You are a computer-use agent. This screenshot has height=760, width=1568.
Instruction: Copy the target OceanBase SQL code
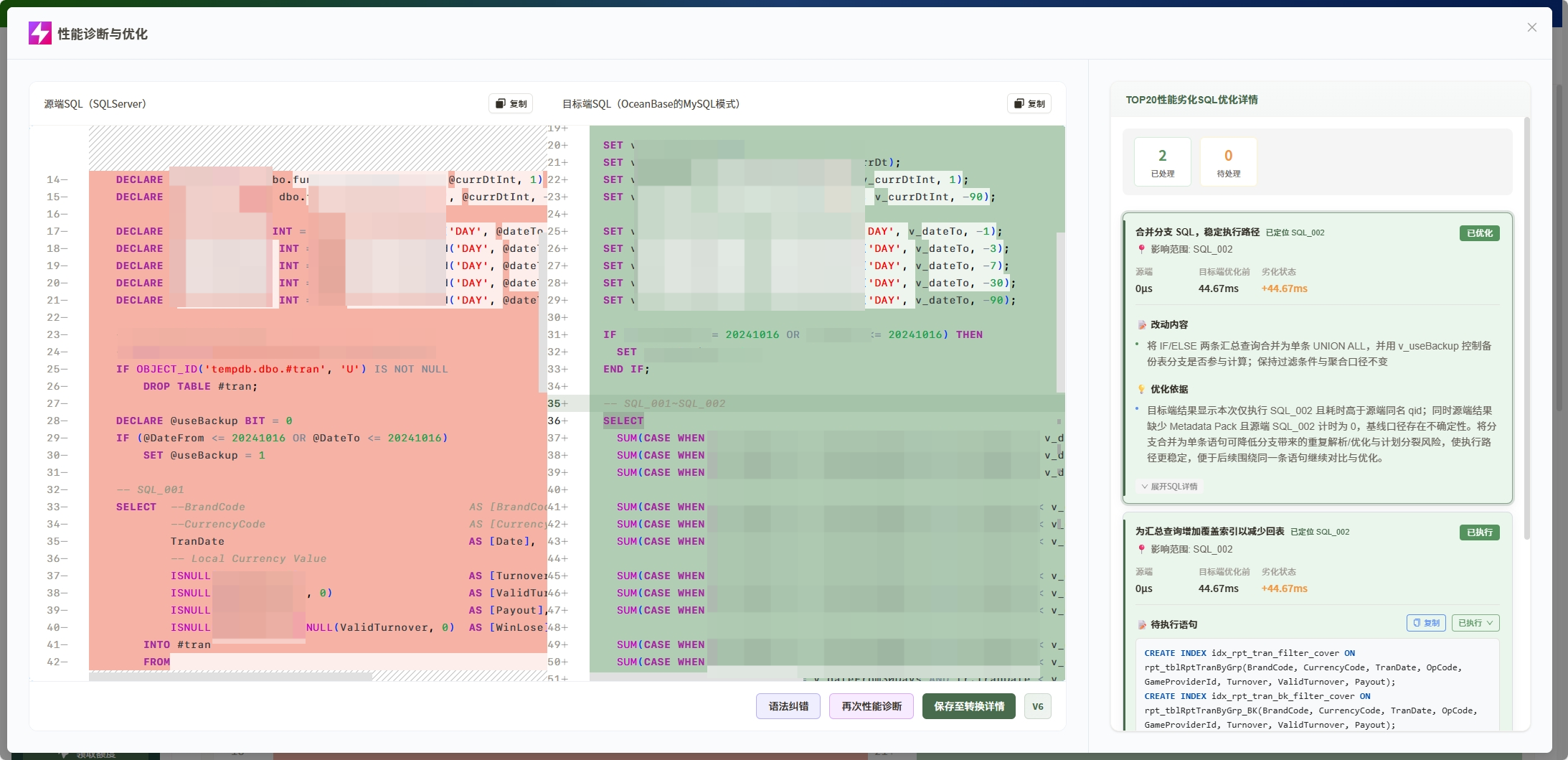tap(1029, 104)
